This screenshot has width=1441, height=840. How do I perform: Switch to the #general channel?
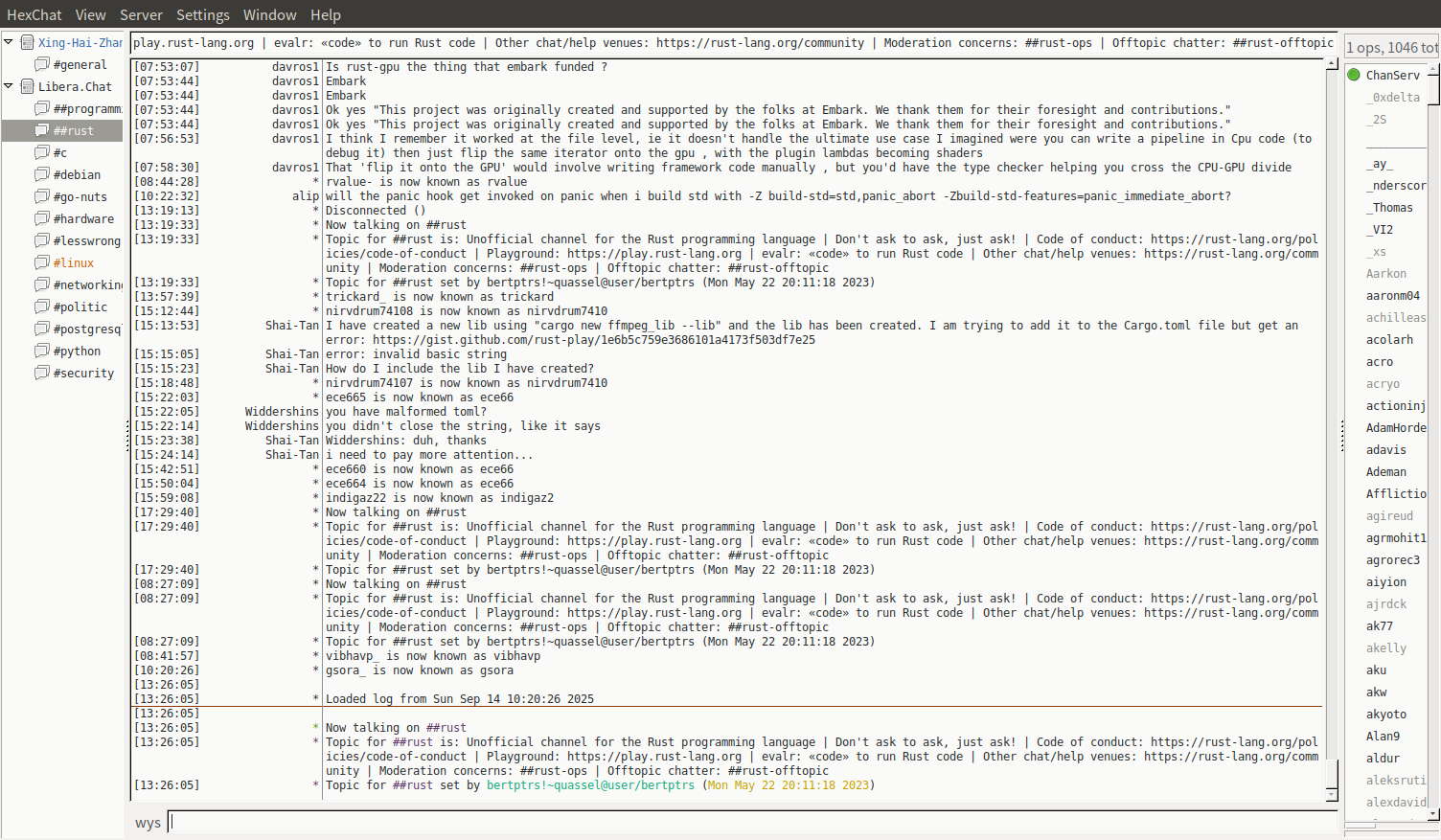80,64
